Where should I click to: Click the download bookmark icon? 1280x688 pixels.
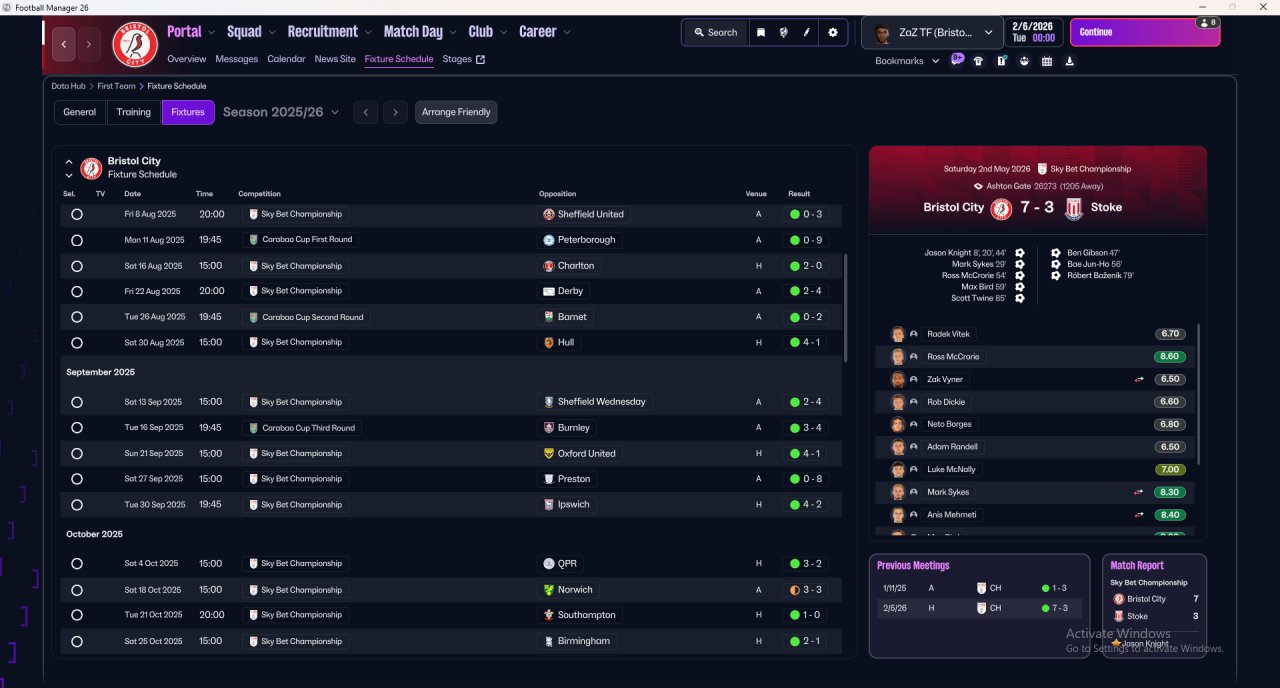click(1070, 61)
